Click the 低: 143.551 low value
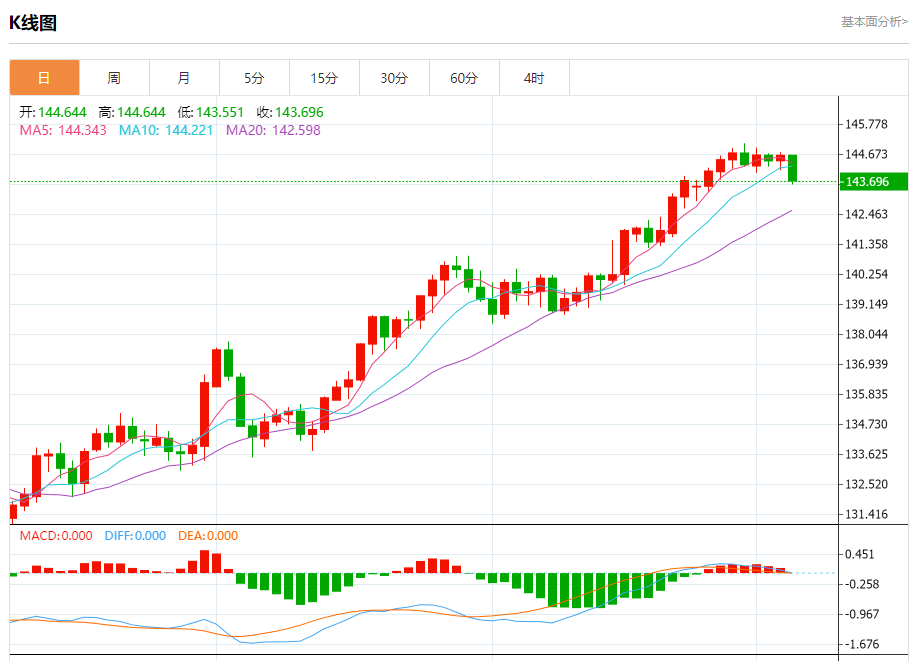 [x=211, y=112]
